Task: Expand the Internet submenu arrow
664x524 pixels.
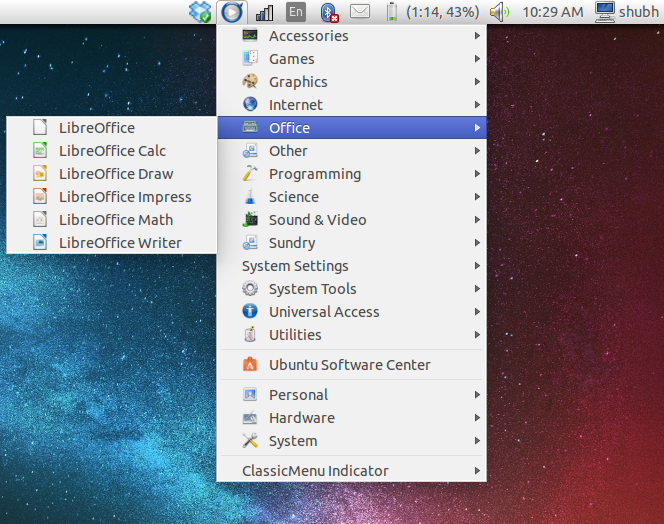Action: (x=477, y=104)
